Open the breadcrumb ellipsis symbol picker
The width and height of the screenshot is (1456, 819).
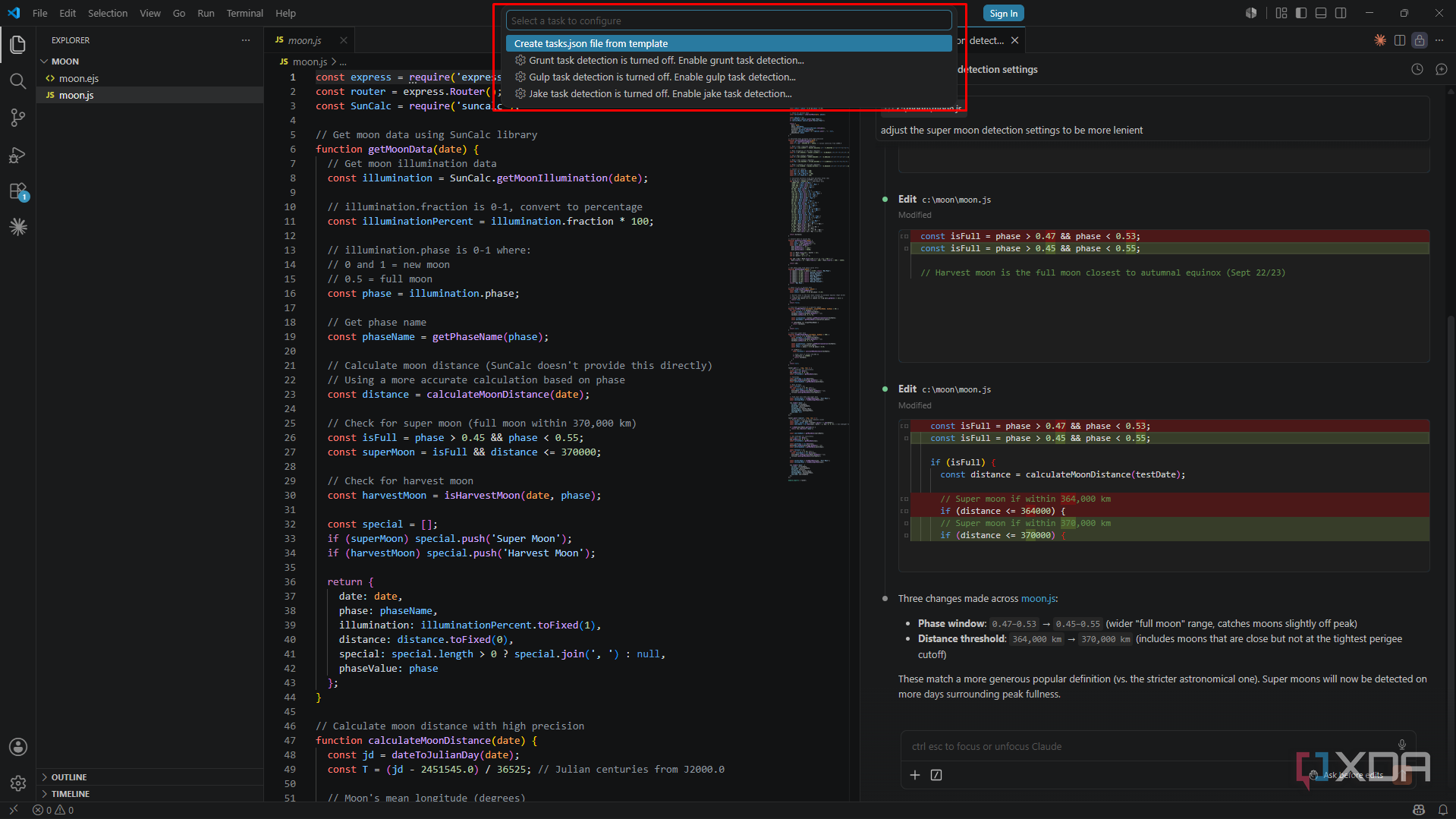[343, 61]
